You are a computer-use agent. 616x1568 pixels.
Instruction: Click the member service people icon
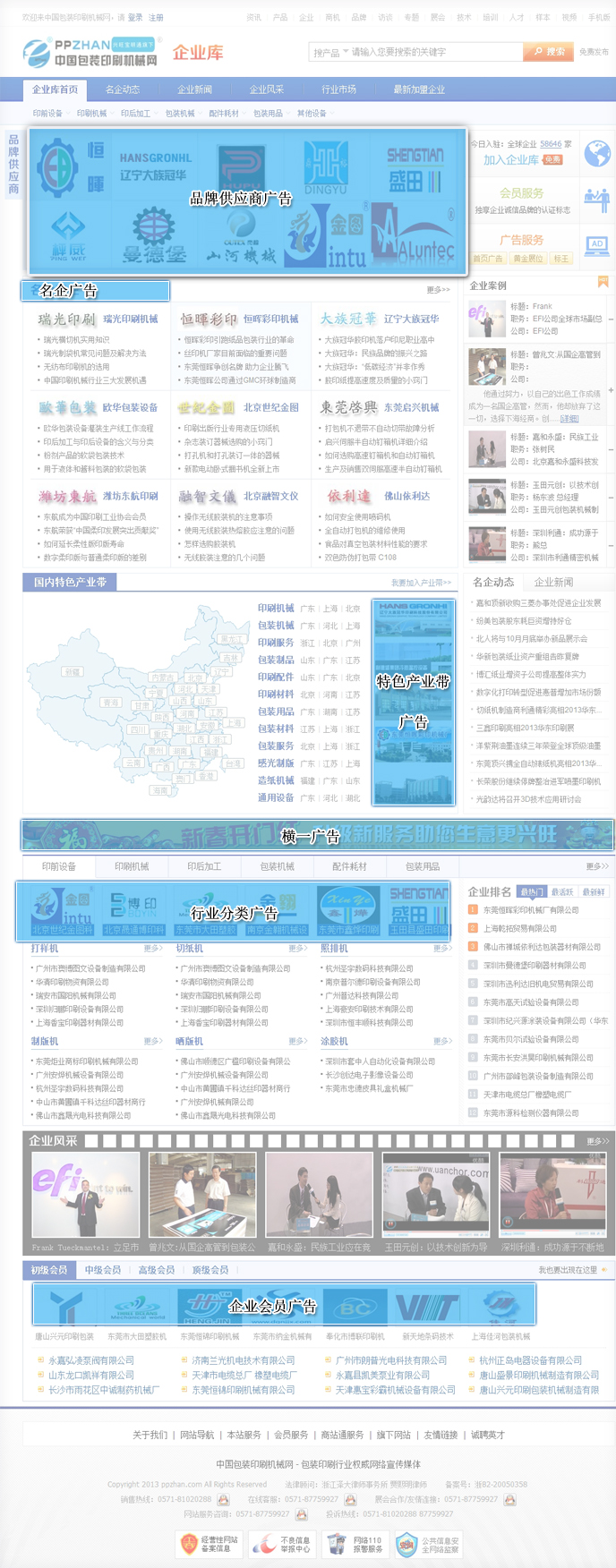[596, 198]
